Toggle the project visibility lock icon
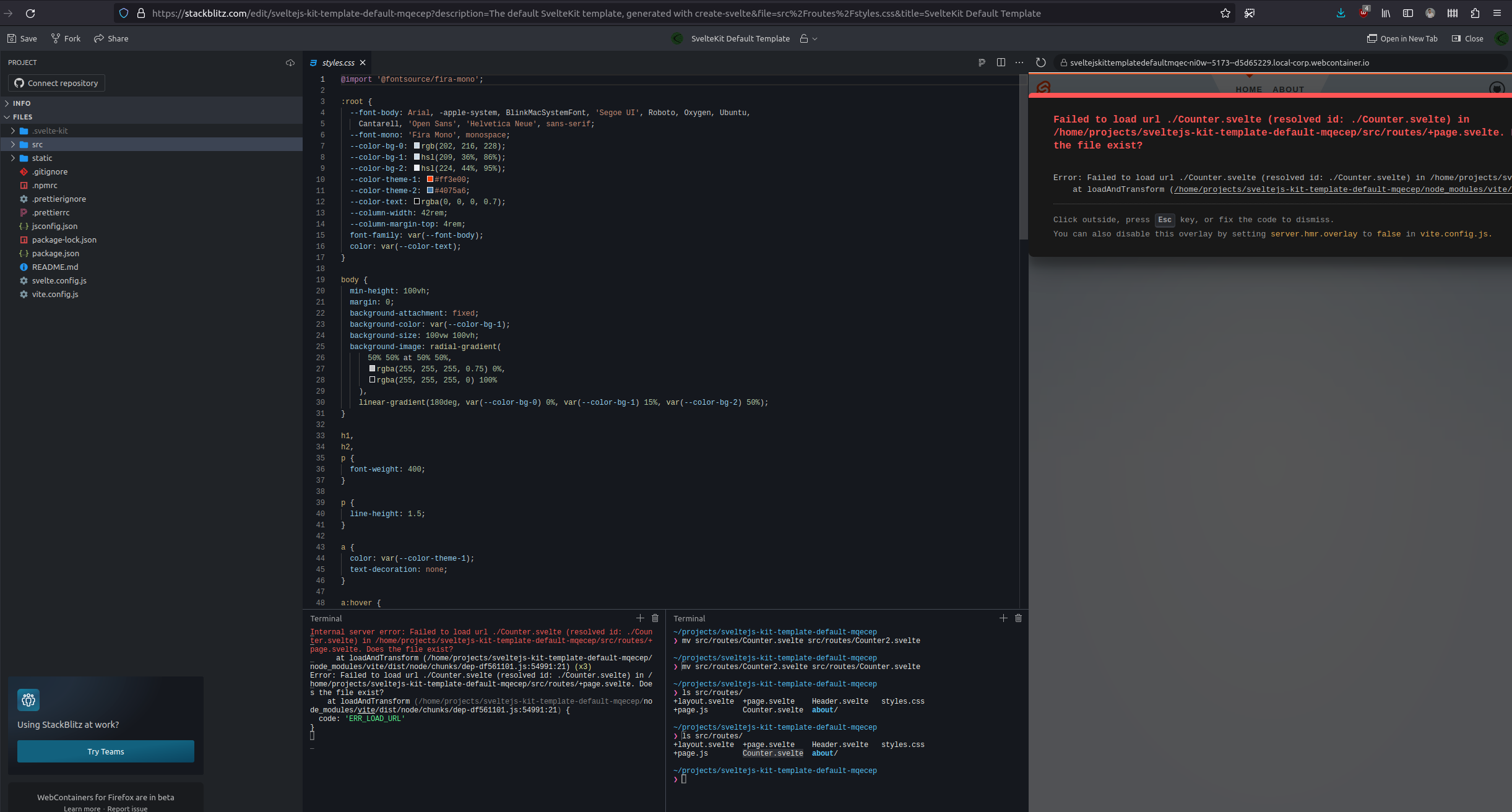Screen dimensions: 1512x812 pos(803,38)
